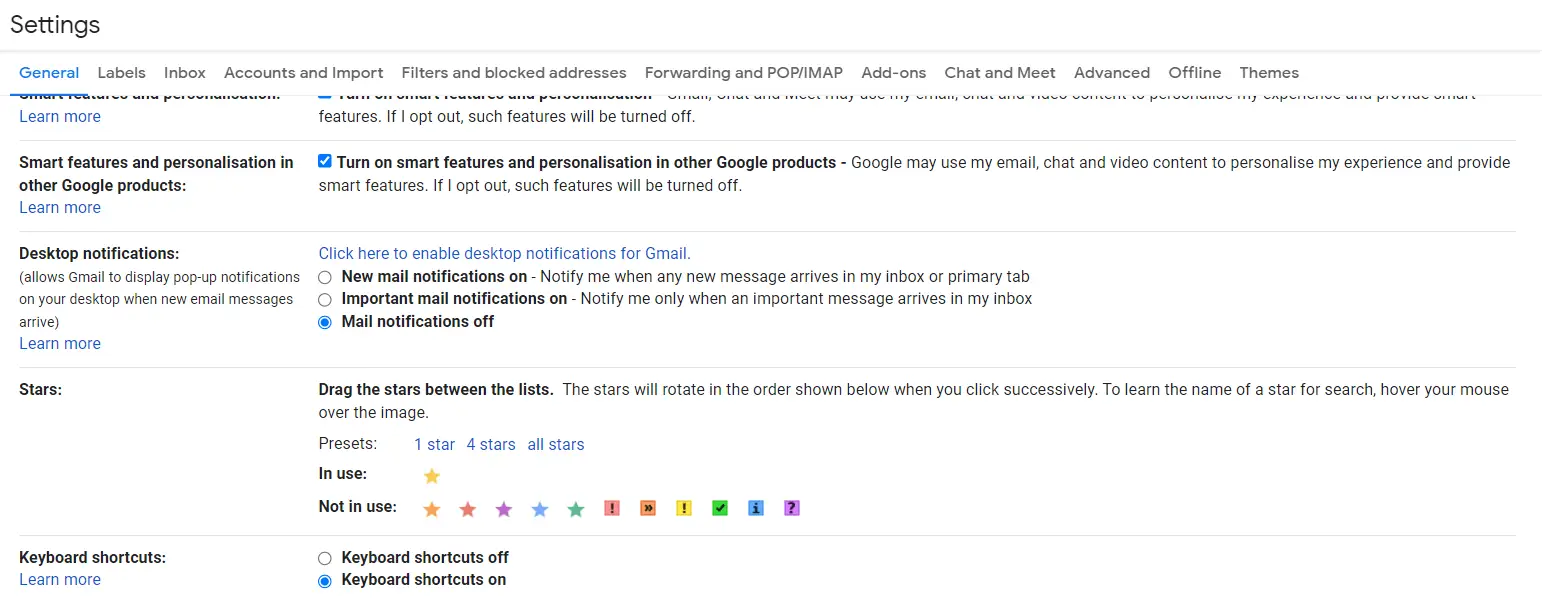This screenshot has width=1542, height=603.
Task: Click the green star icon
Action: (x=575, y=508)
